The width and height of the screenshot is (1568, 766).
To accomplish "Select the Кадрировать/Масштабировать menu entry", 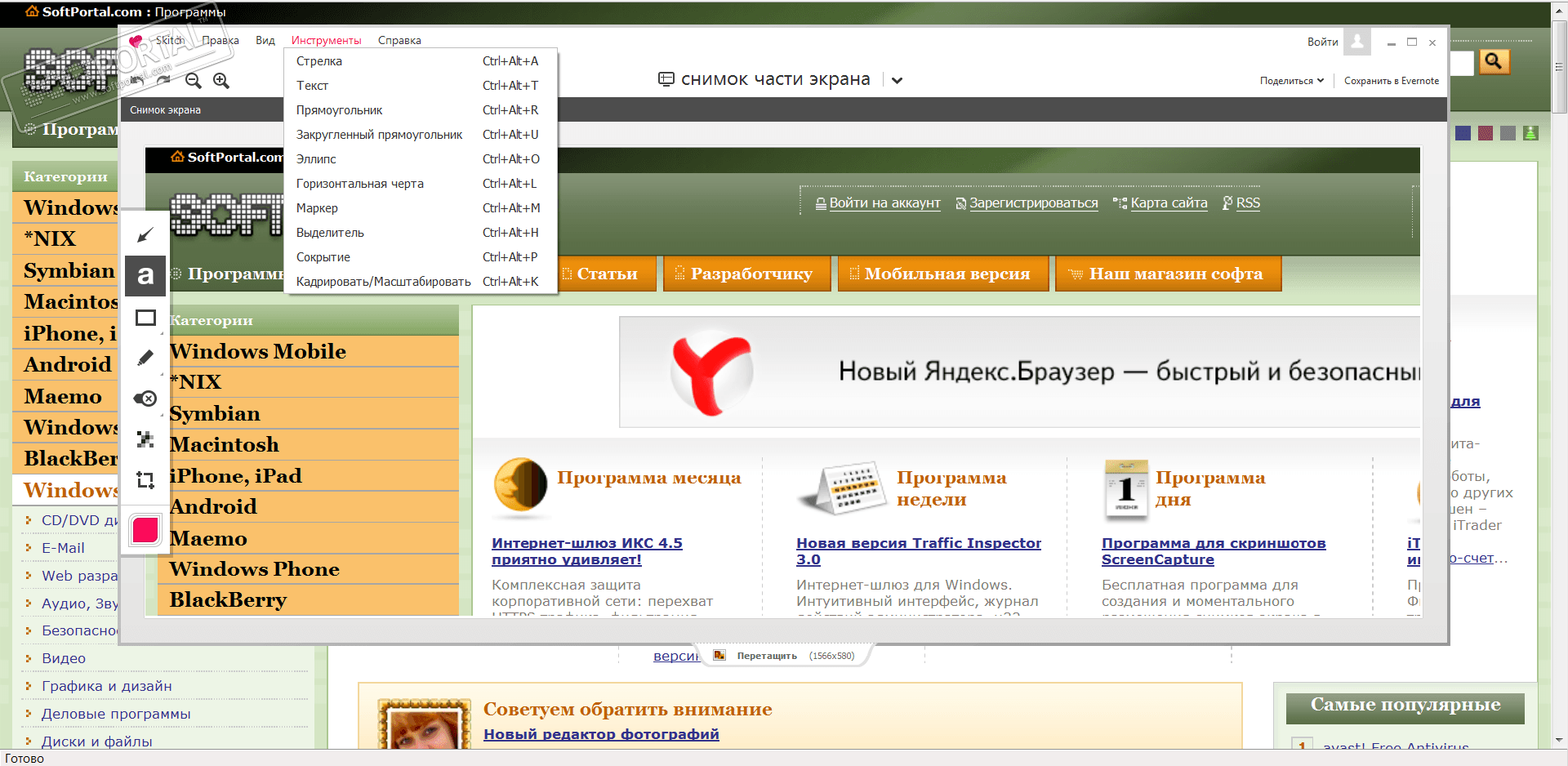I will click(x=421, y=282).
